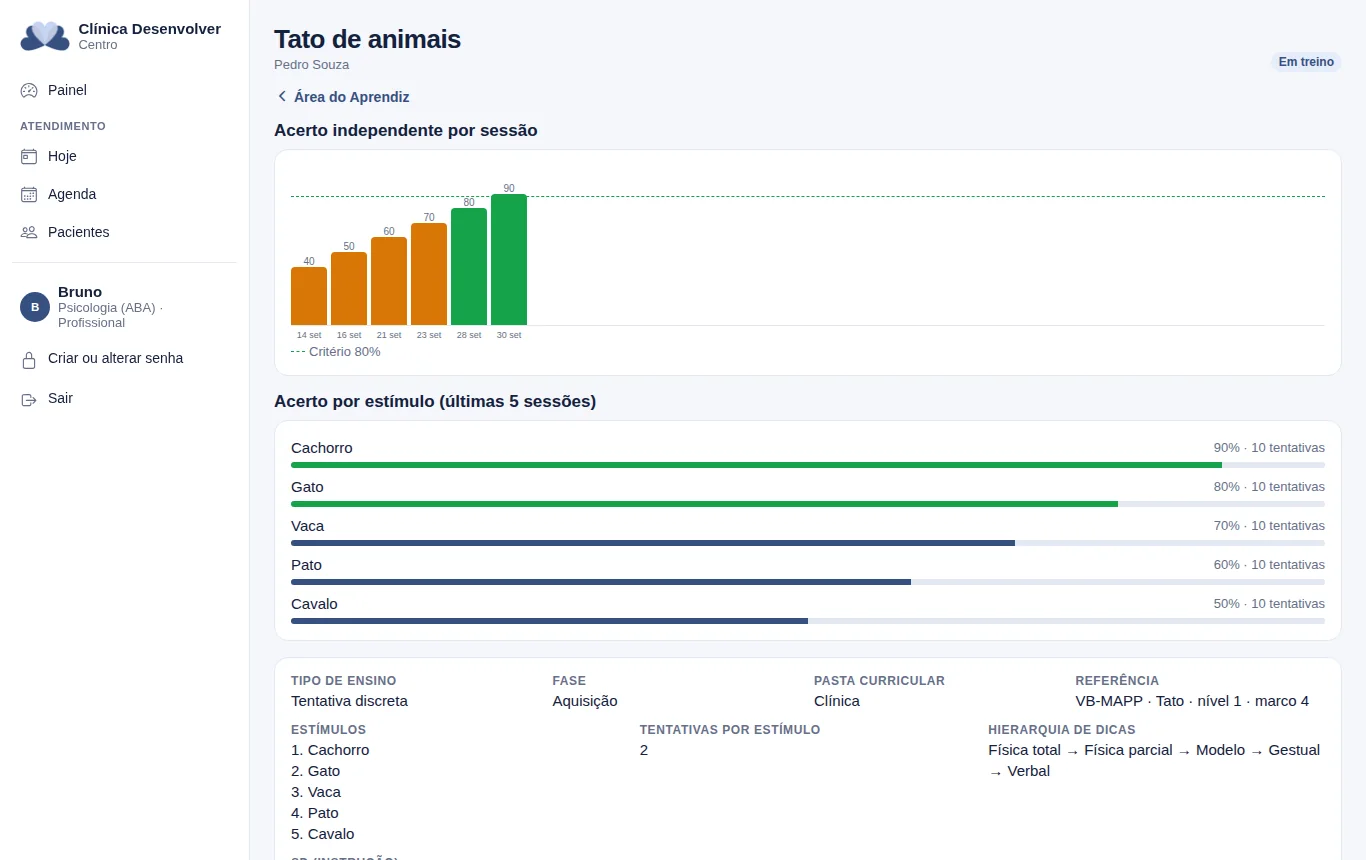Click the Cachorro 90% progress bar
The image size is (1366, 860).
pos(808,465)
